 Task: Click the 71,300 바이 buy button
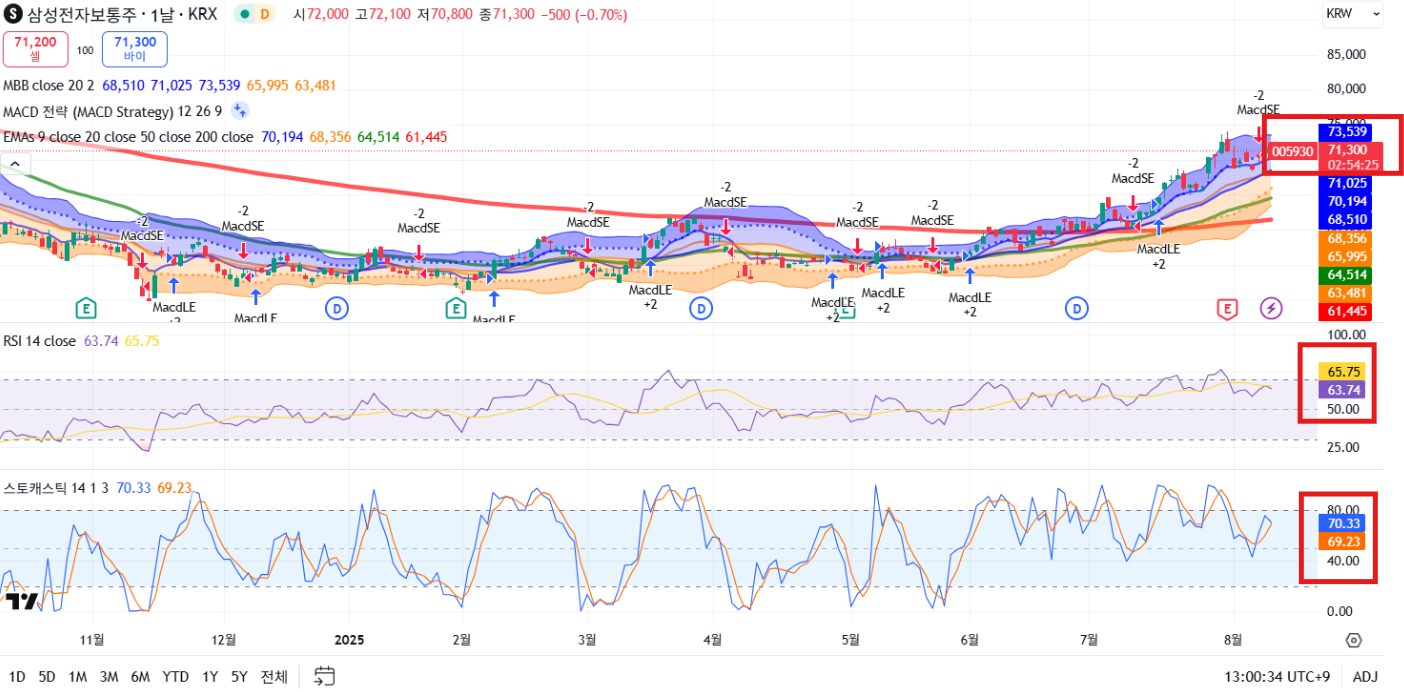[135, 49]
